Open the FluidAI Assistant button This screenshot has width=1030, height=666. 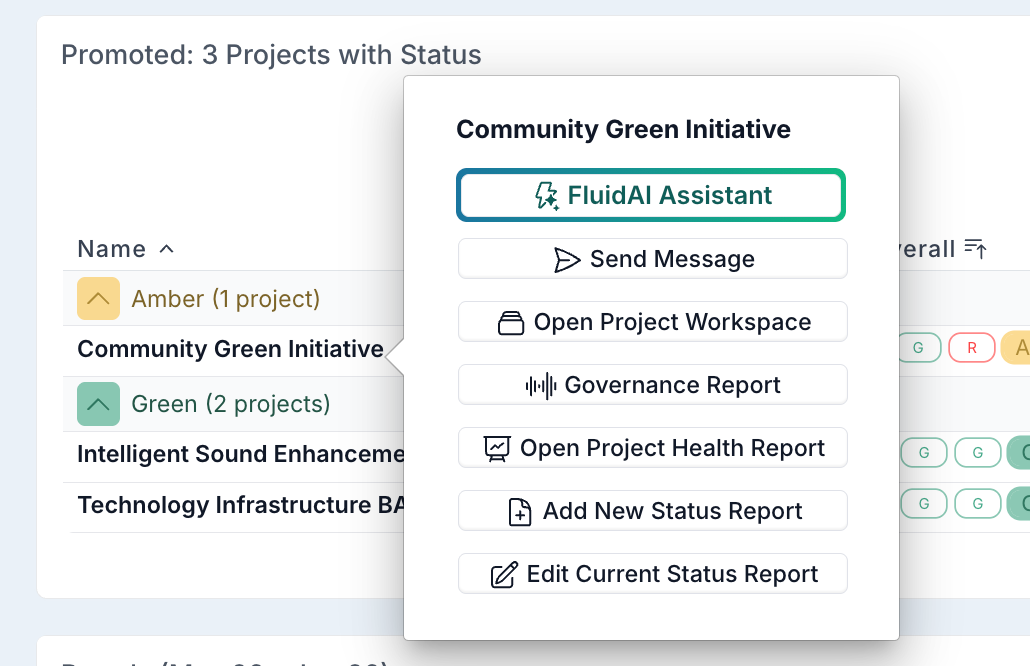tap(651, 195)
